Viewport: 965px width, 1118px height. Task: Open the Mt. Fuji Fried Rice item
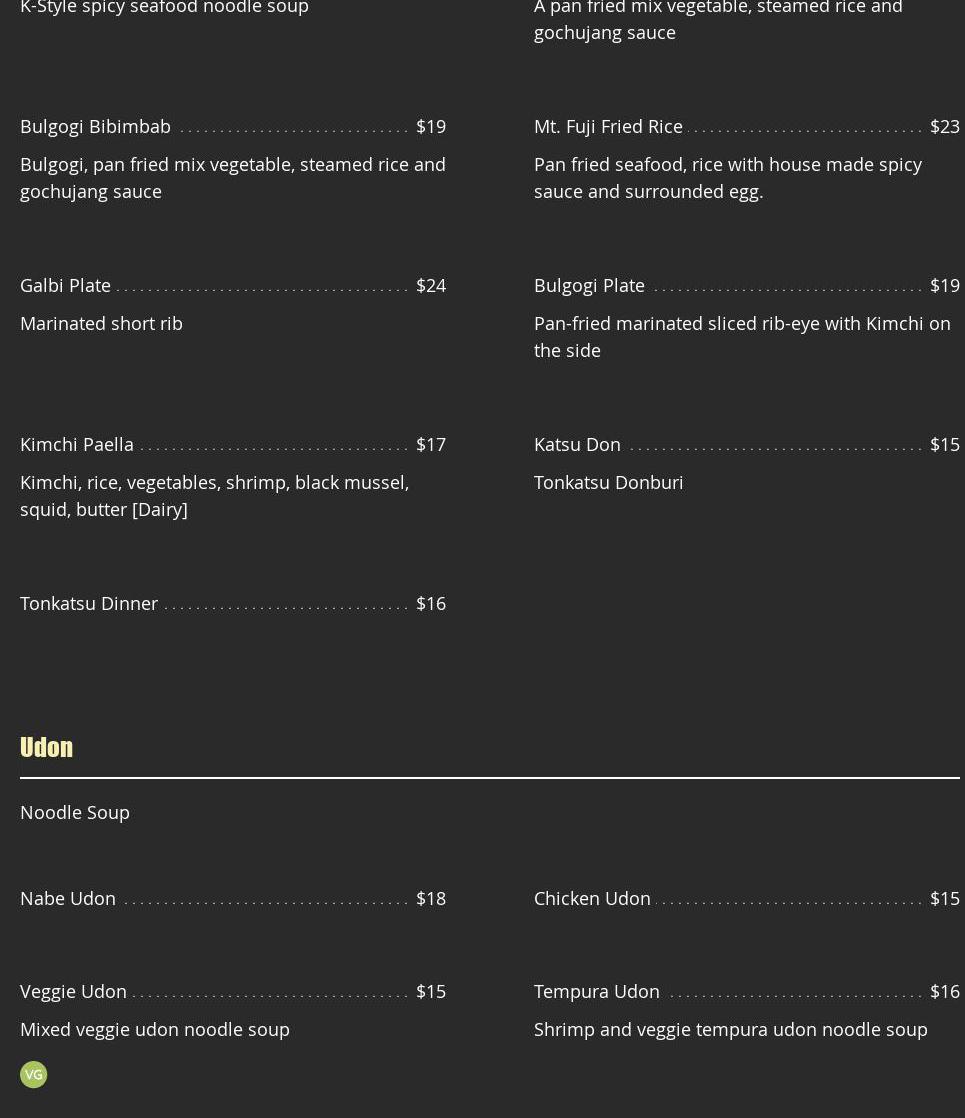[608, 126]
